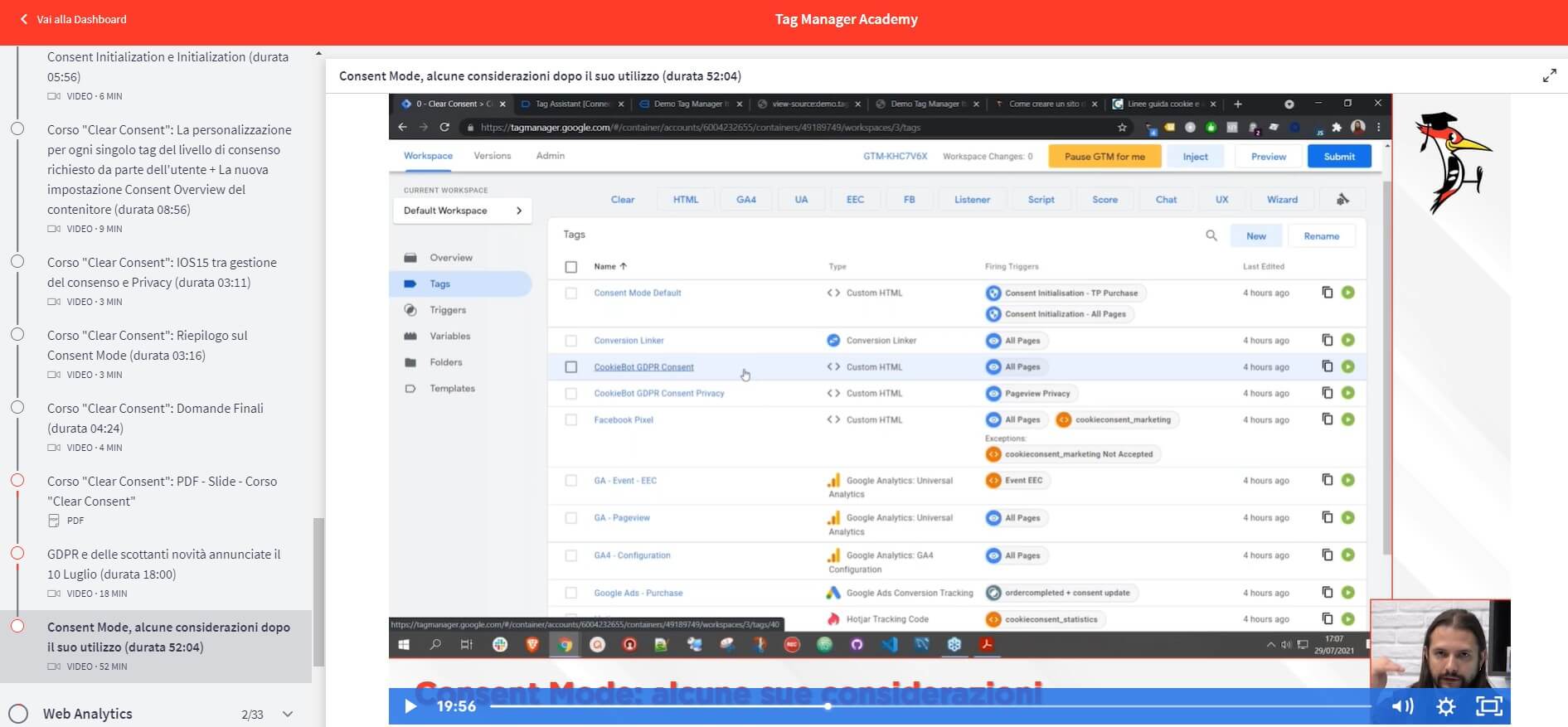The height and width of the screenshot is (727, 1568).
Task: Click the taskbar search magnifier icon
Action: pyautogui.click(x=435, y=644)
